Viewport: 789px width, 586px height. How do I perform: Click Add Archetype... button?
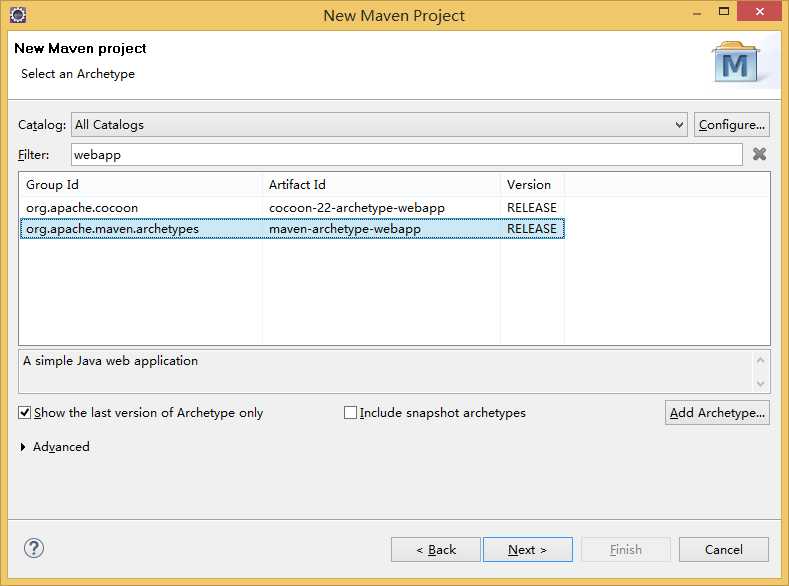pos(717,412)
